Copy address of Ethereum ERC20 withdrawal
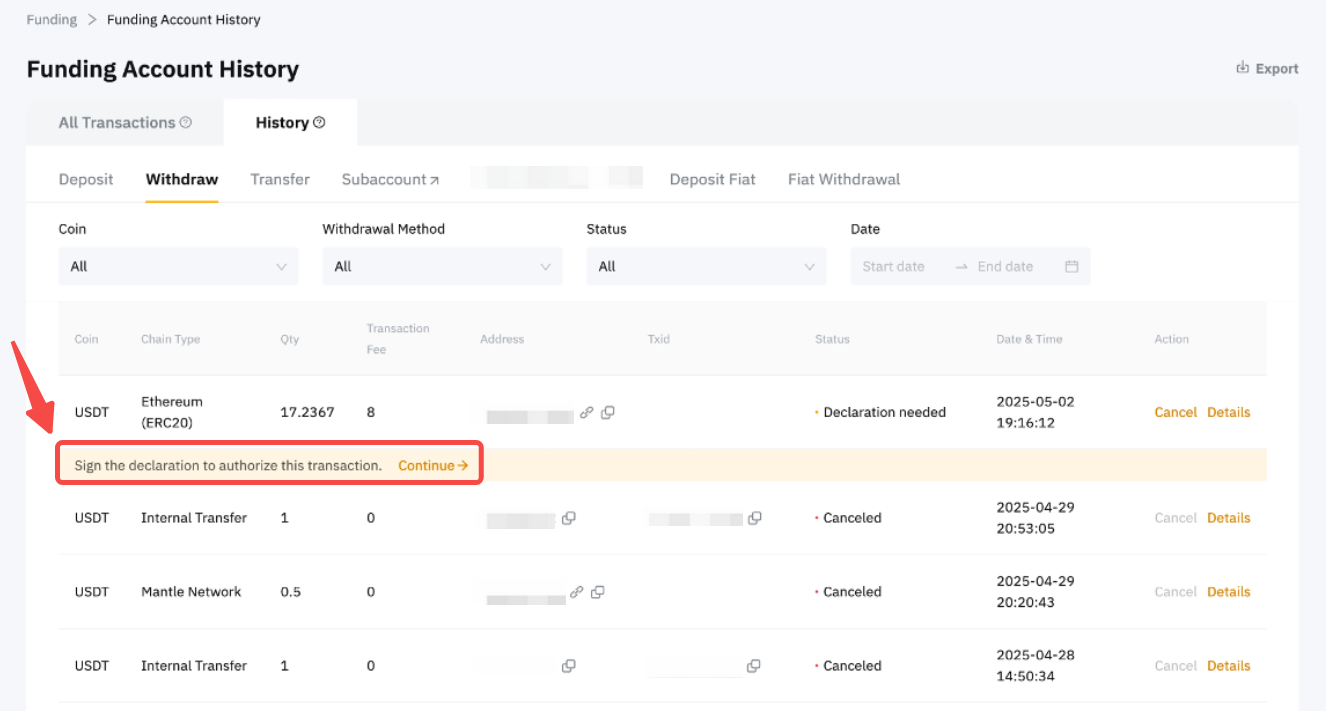The width and height of the screenshot is (1326, 711). pyautogui.click(x=608, y=412)
